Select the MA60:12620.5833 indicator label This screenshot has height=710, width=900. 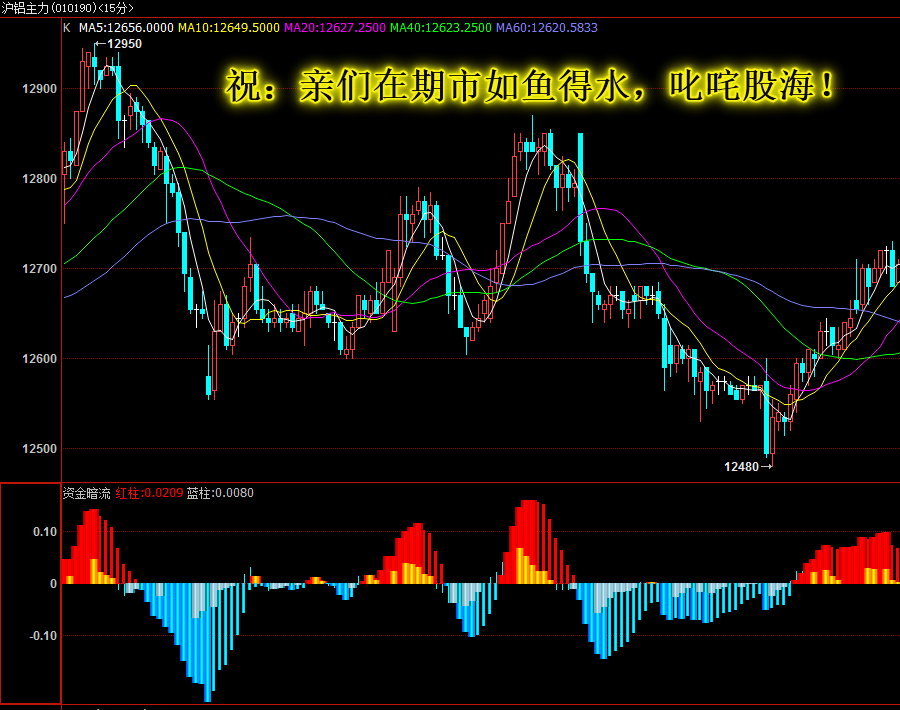click(x=546, y=28)
